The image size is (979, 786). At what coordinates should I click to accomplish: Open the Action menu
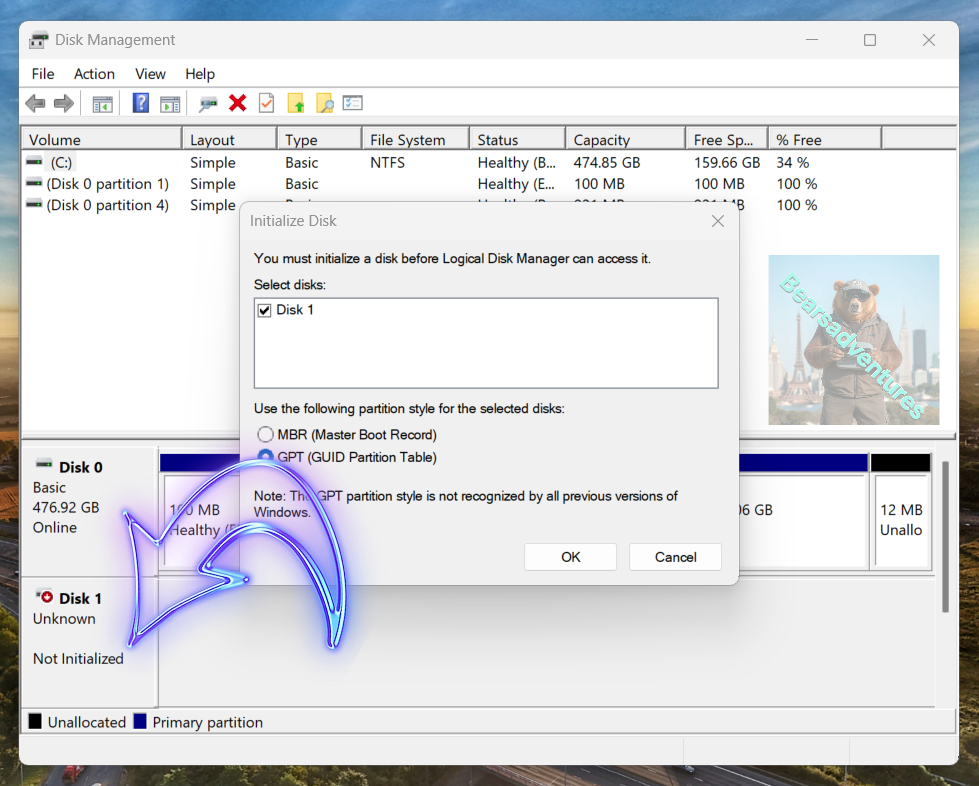pos(94,74)
